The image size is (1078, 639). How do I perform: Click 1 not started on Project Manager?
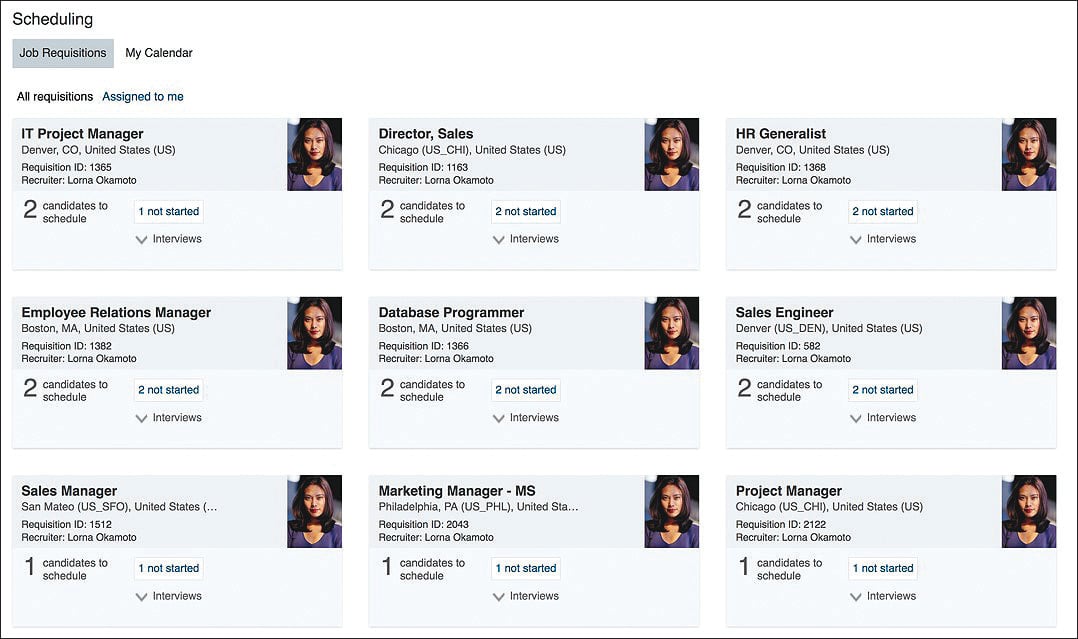883,568
